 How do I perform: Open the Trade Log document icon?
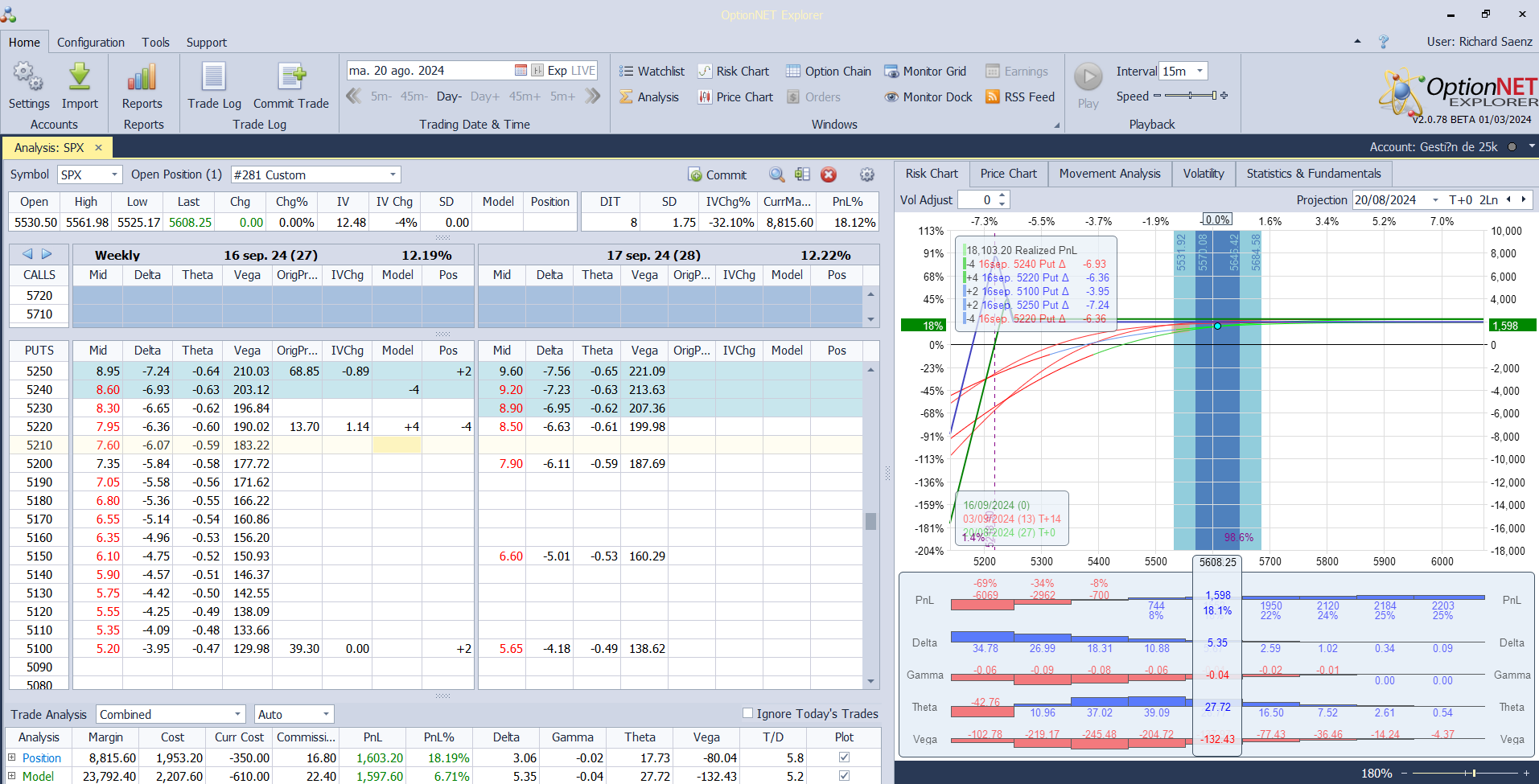(214, 84)
